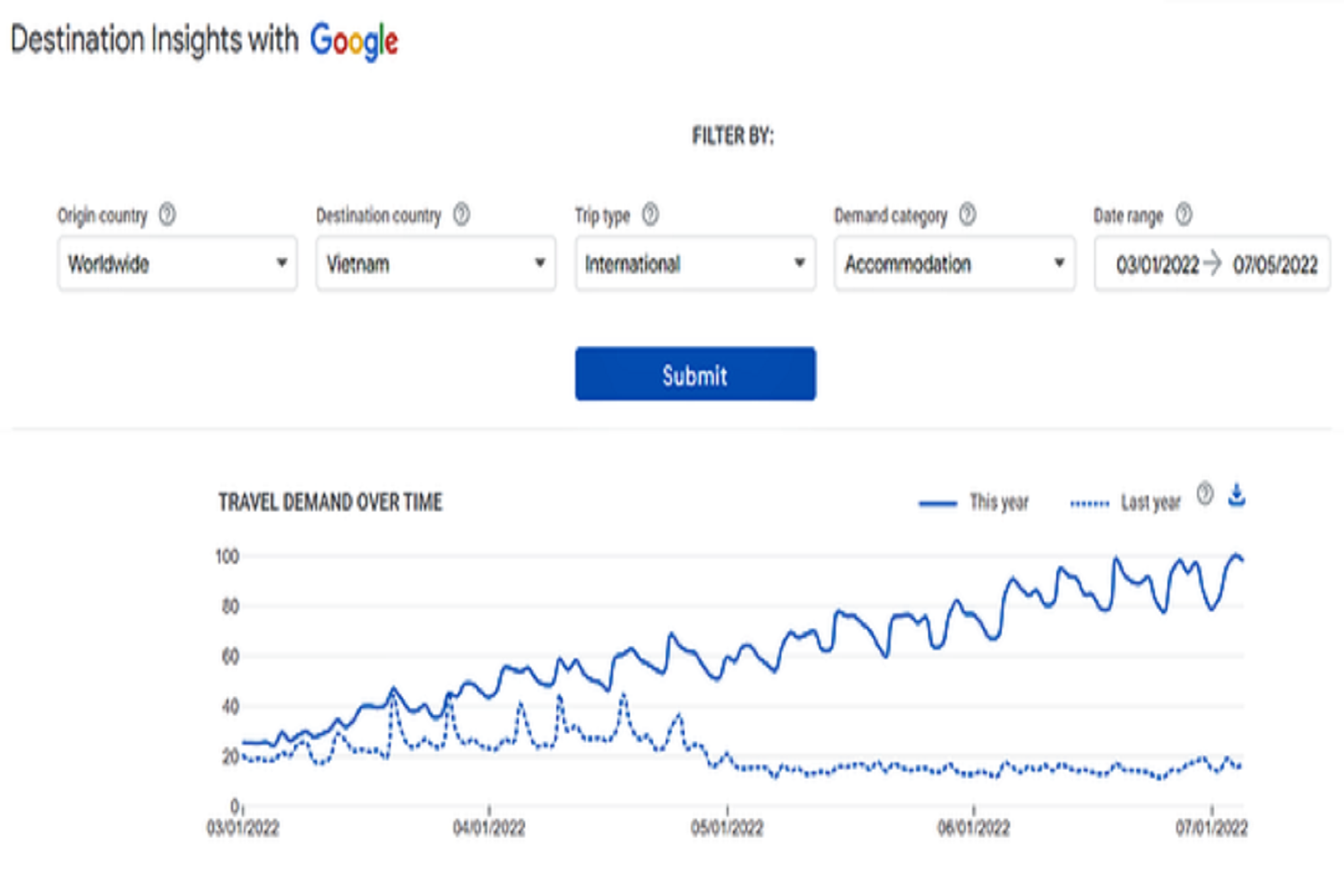Expand the Accommodation demand category dropdown

point(954,263)
